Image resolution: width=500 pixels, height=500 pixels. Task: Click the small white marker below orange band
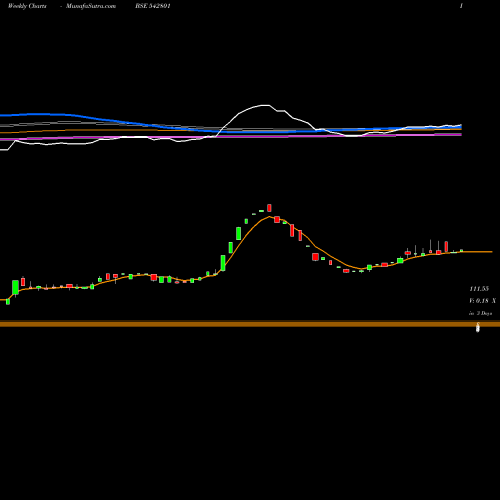click(x=478, y=328)
